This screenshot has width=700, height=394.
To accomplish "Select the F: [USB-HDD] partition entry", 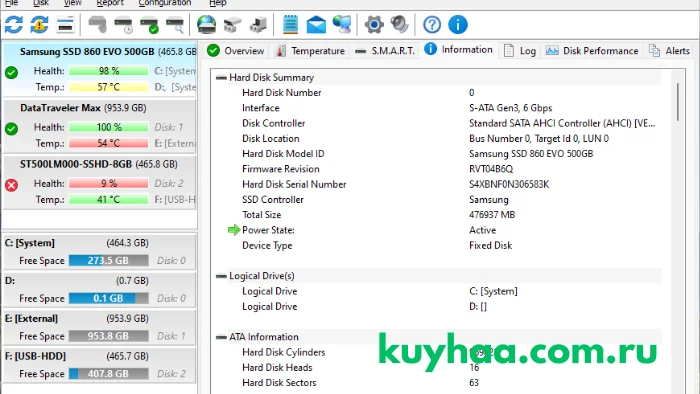I will point(99,365).
